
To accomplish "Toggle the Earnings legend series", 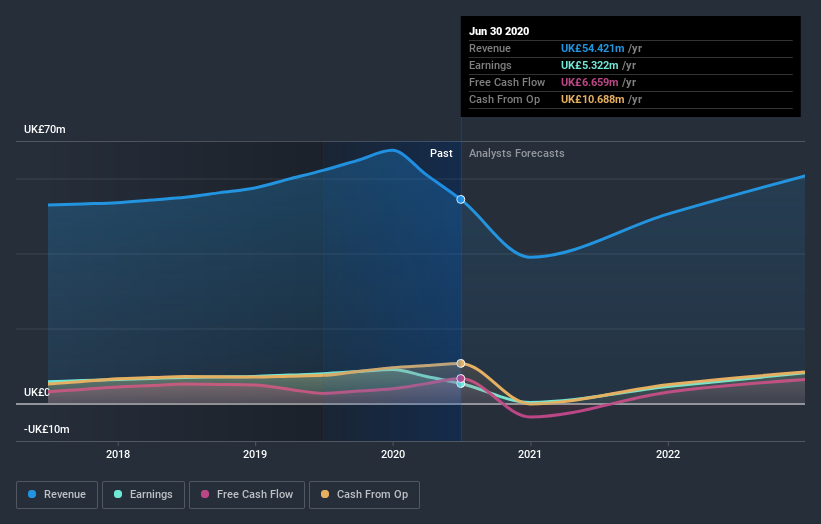I will click(x=143, y=495).
